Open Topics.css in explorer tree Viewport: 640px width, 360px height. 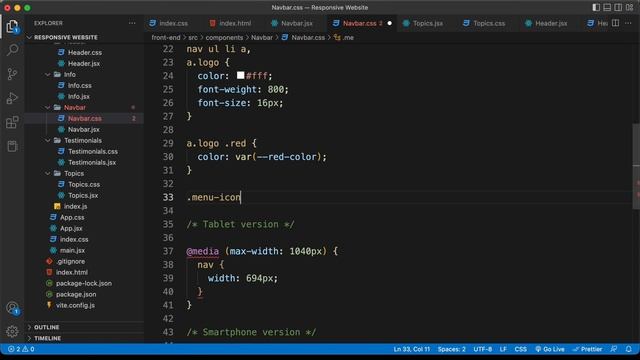coord(84,184)
